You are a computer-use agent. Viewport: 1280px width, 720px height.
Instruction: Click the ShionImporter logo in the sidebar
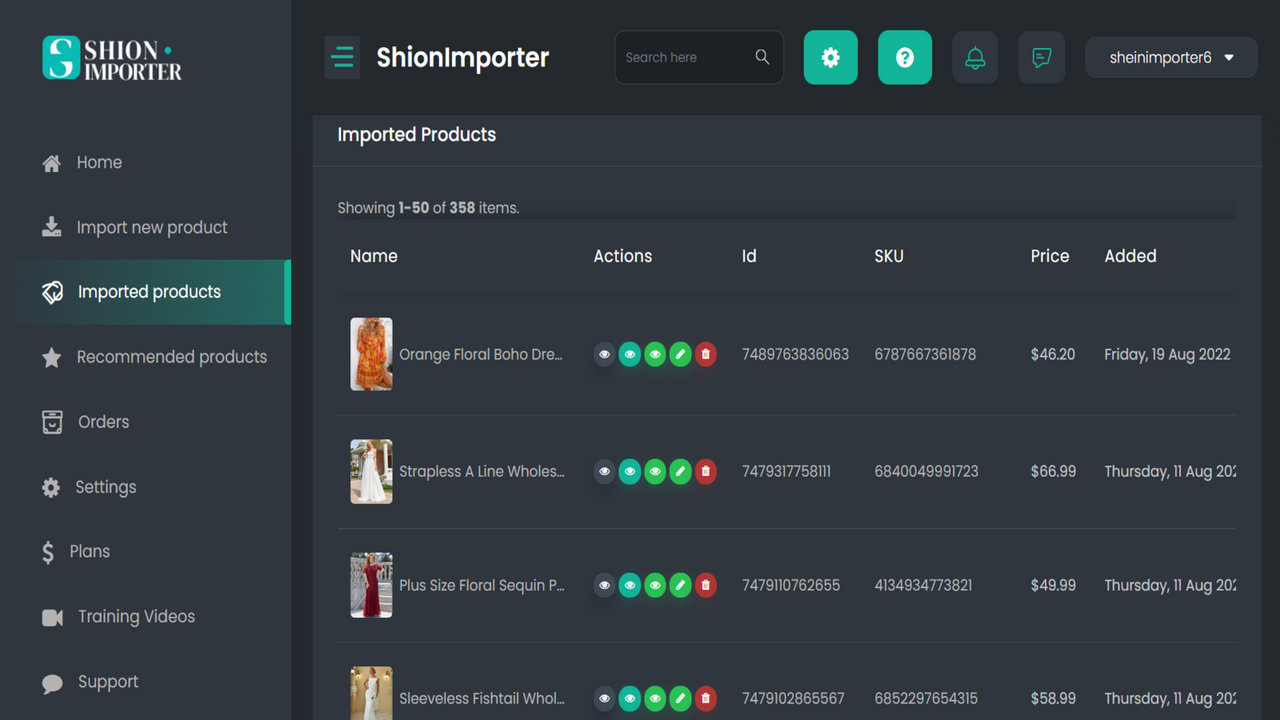[x=111, y=58]
